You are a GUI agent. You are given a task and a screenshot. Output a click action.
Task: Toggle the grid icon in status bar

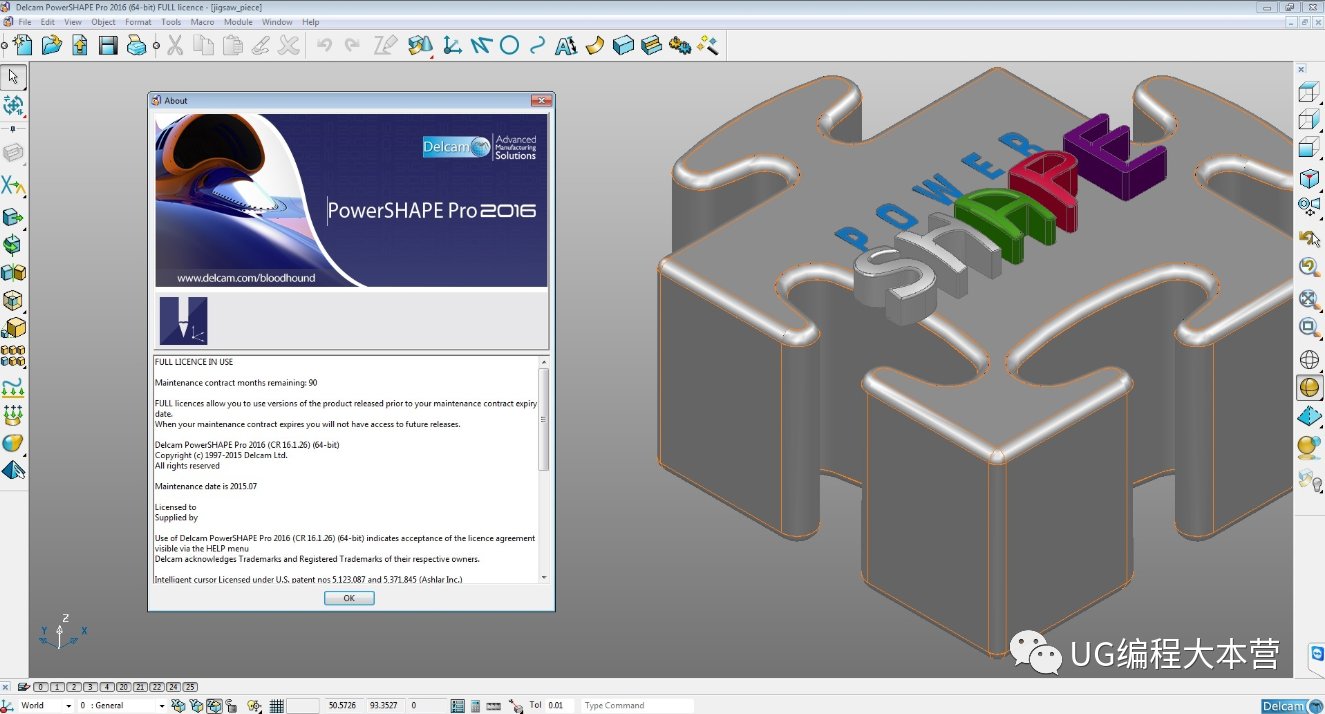[x=277, y=706]
